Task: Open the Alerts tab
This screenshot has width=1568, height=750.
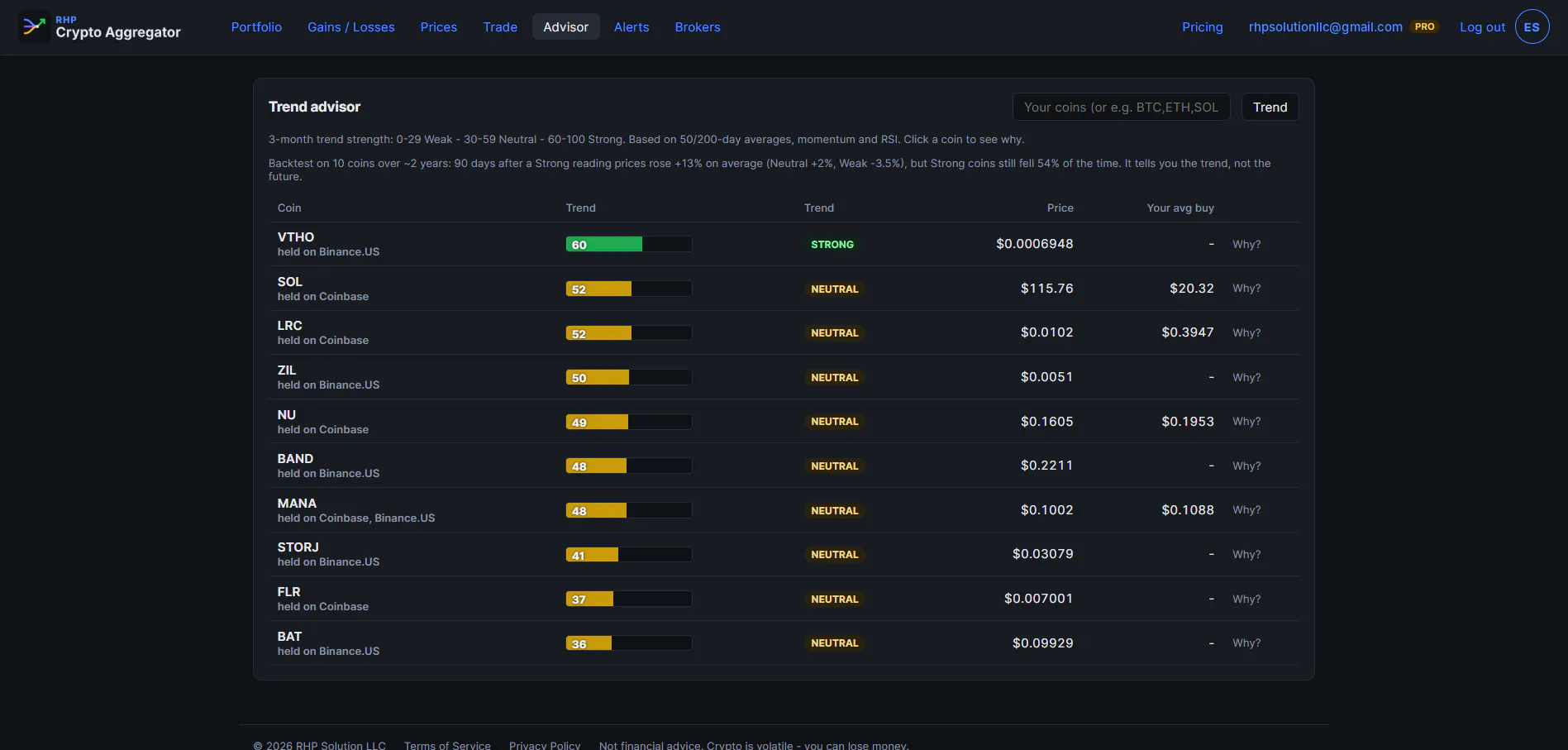Action: (x=631, y=27)
